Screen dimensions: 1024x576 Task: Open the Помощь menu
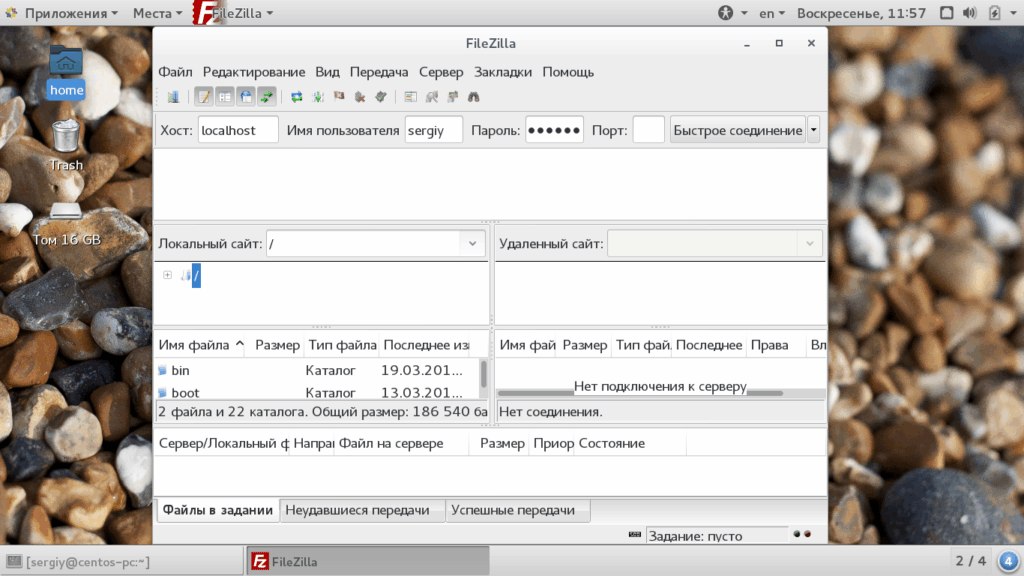(x=568, y=72)
